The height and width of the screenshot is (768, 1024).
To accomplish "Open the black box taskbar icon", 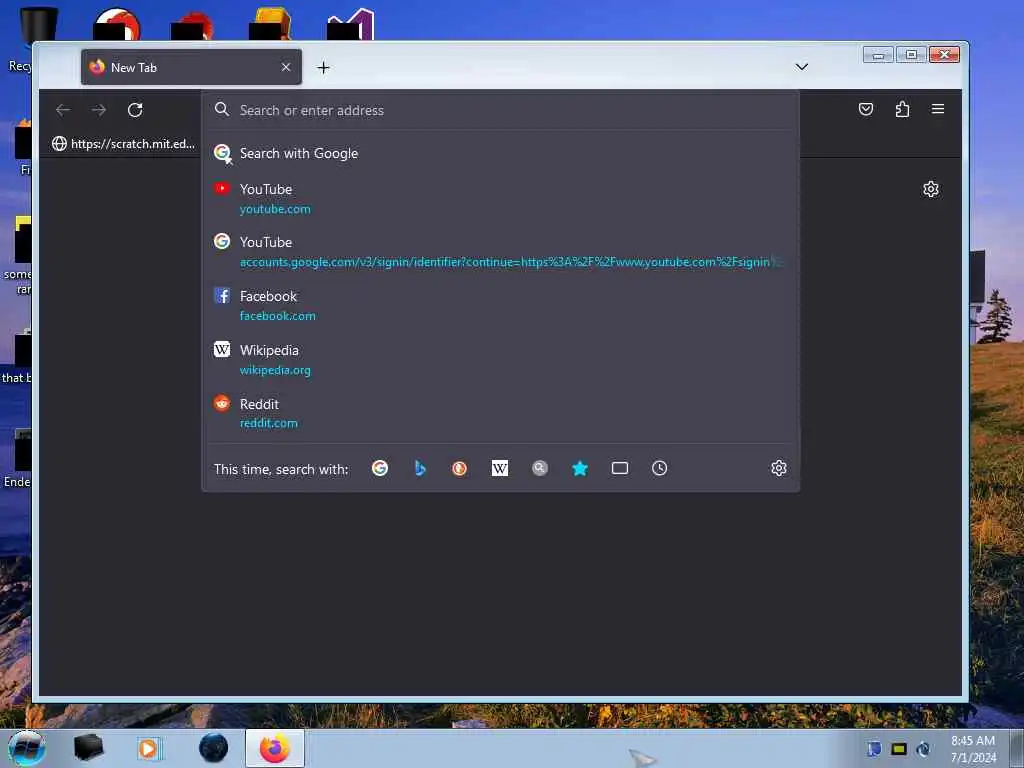I will tap(88, 748).
